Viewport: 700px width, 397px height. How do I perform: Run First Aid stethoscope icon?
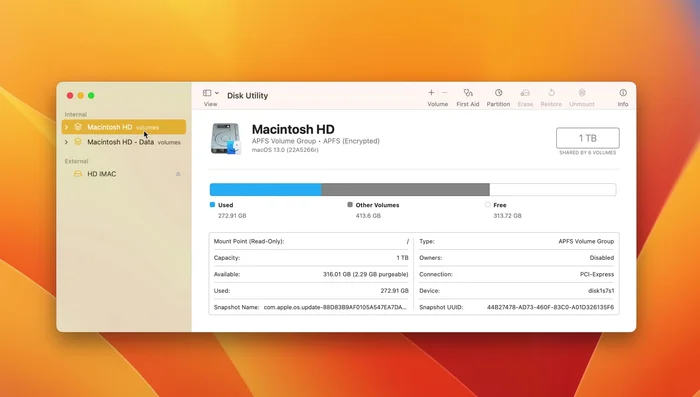(468, 92)
